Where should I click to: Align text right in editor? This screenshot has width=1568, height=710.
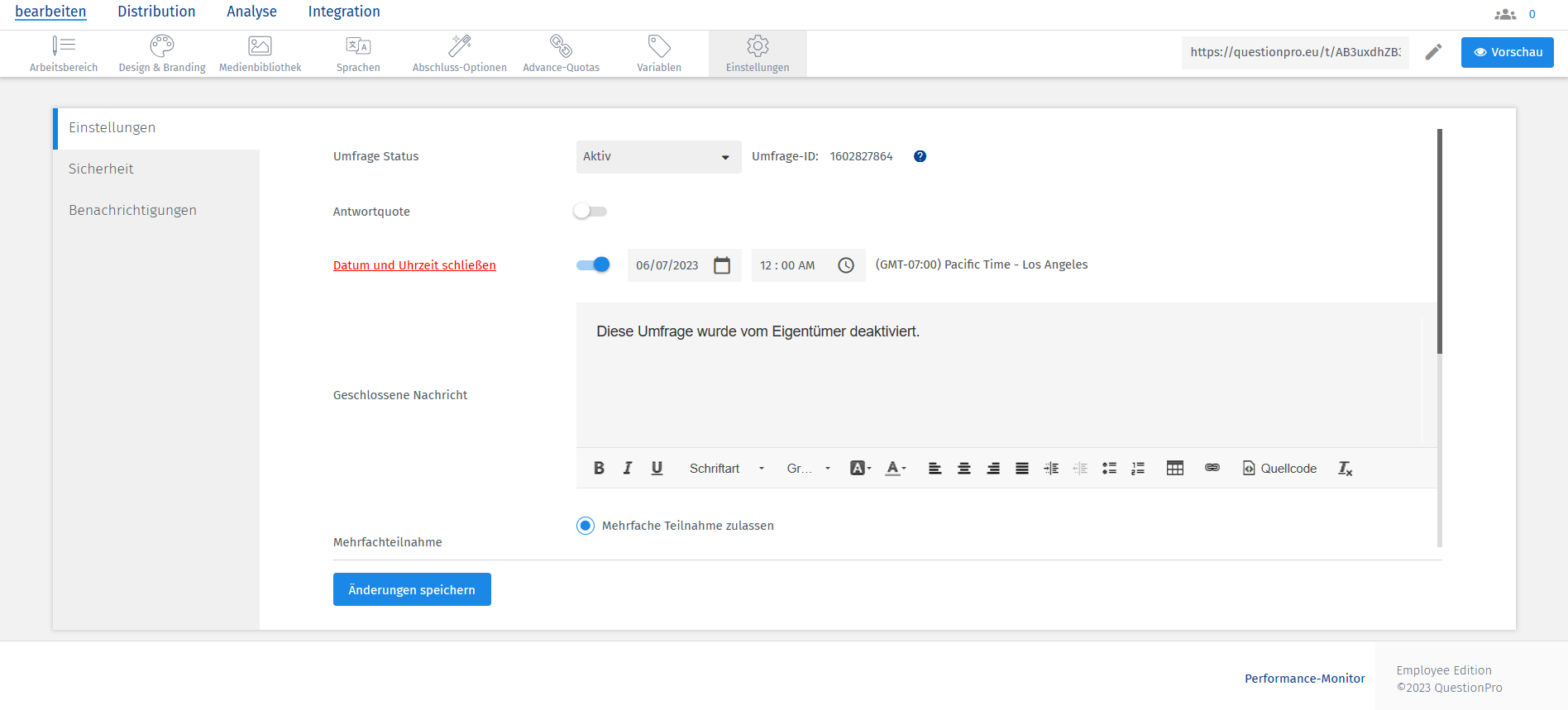coord(993,468)
